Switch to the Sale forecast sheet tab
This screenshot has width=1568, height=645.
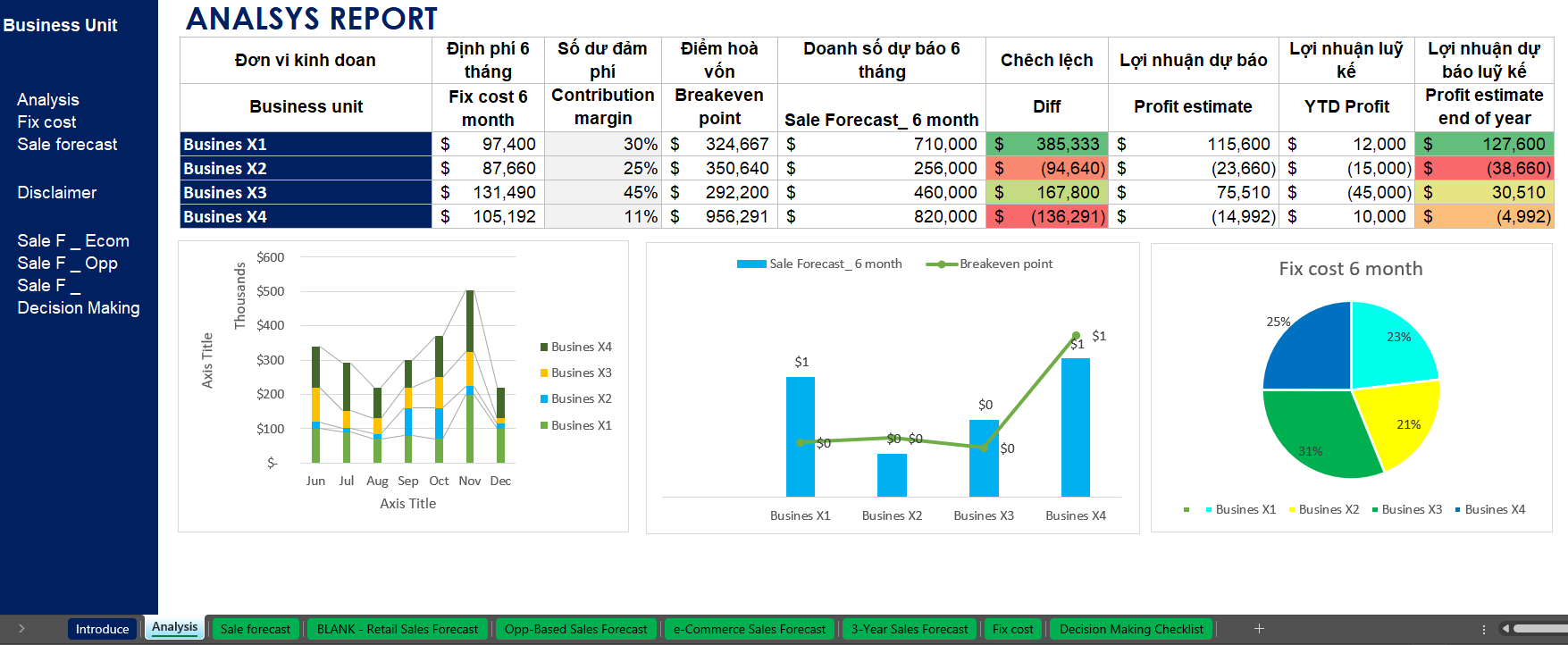pos(255,629)
